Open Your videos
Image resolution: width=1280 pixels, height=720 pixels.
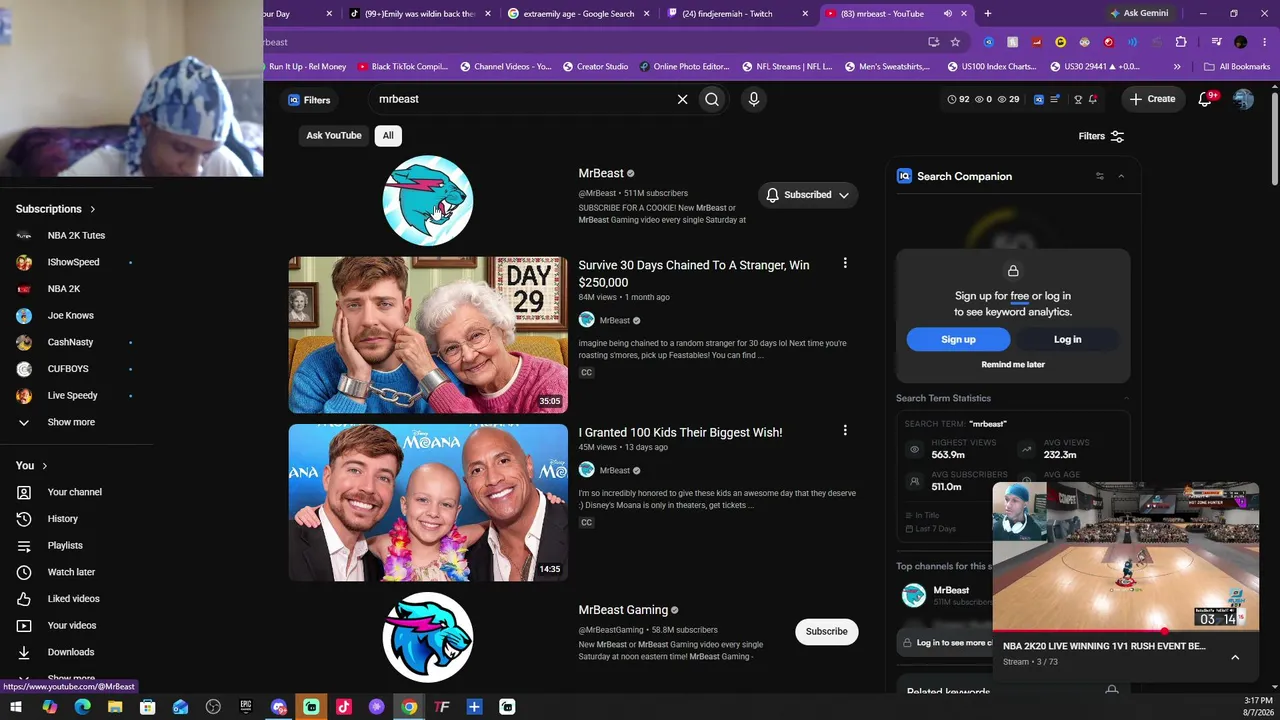point(72,625)
